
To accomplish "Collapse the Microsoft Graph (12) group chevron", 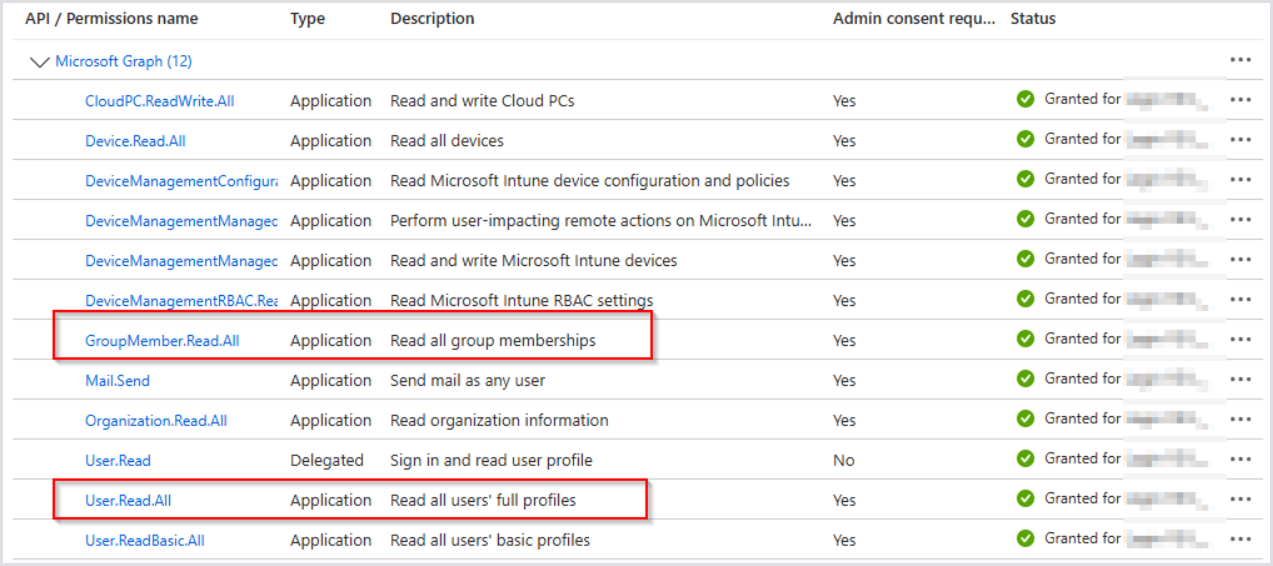I will pos(41,62).
